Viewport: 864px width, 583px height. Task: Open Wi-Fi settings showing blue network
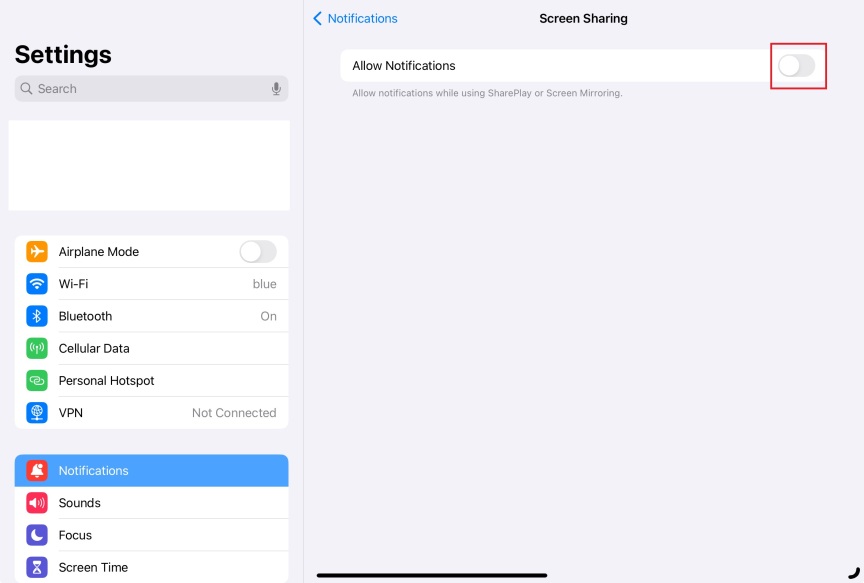(x=152, y=284)
